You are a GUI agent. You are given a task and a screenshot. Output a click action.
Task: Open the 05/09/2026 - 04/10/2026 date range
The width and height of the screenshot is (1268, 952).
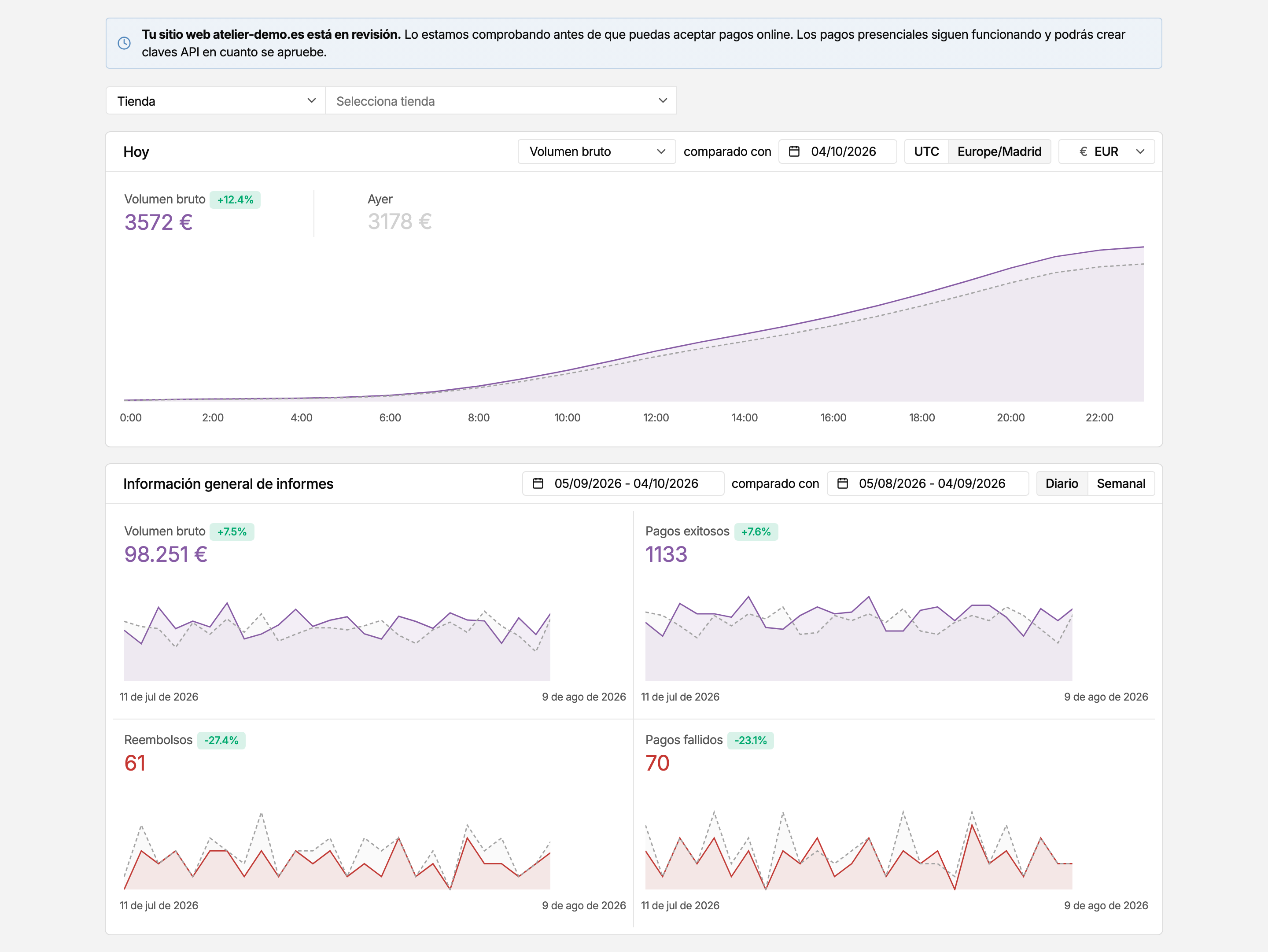[623, 483]
